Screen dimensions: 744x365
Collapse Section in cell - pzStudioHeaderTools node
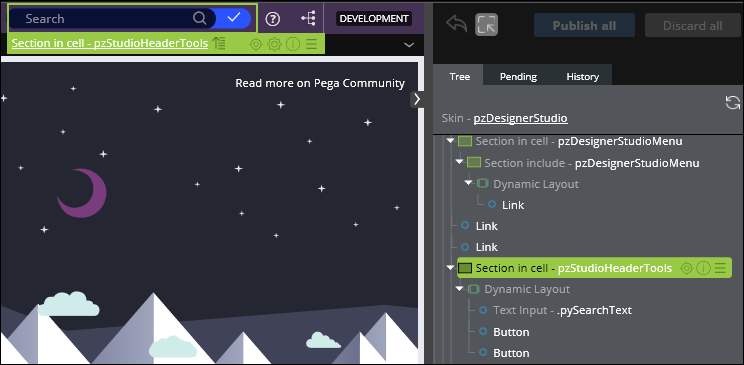(450, 268)
